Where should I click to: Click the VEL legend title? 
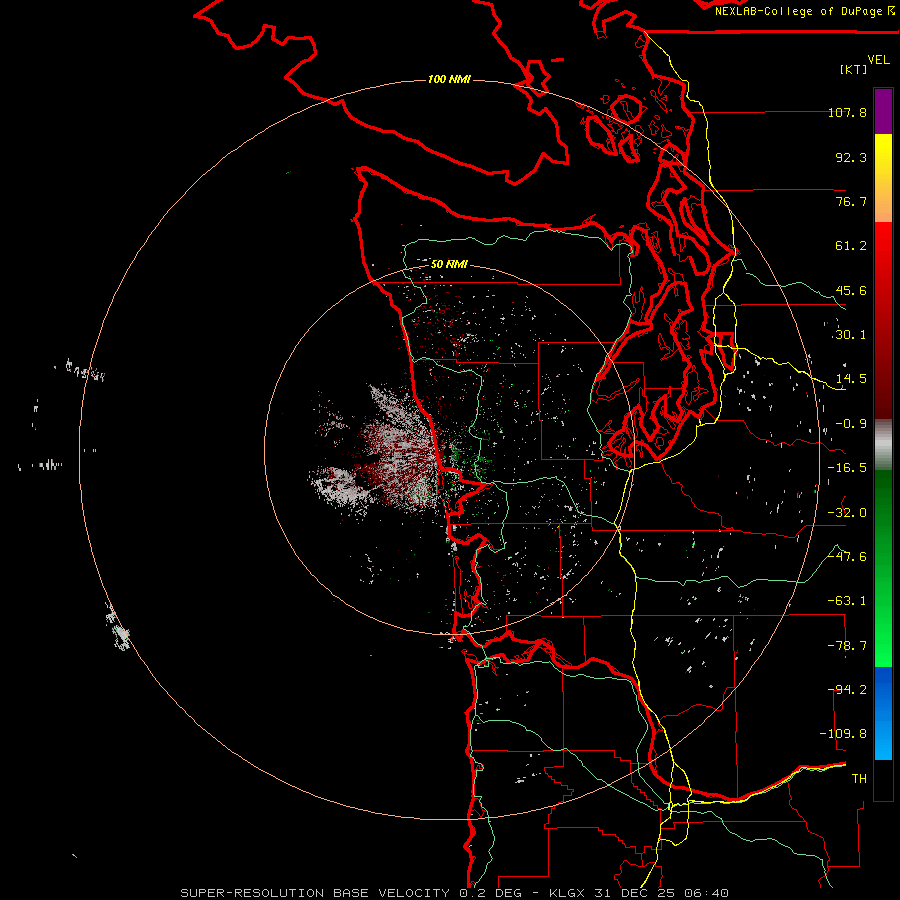[x=878, y=60]
